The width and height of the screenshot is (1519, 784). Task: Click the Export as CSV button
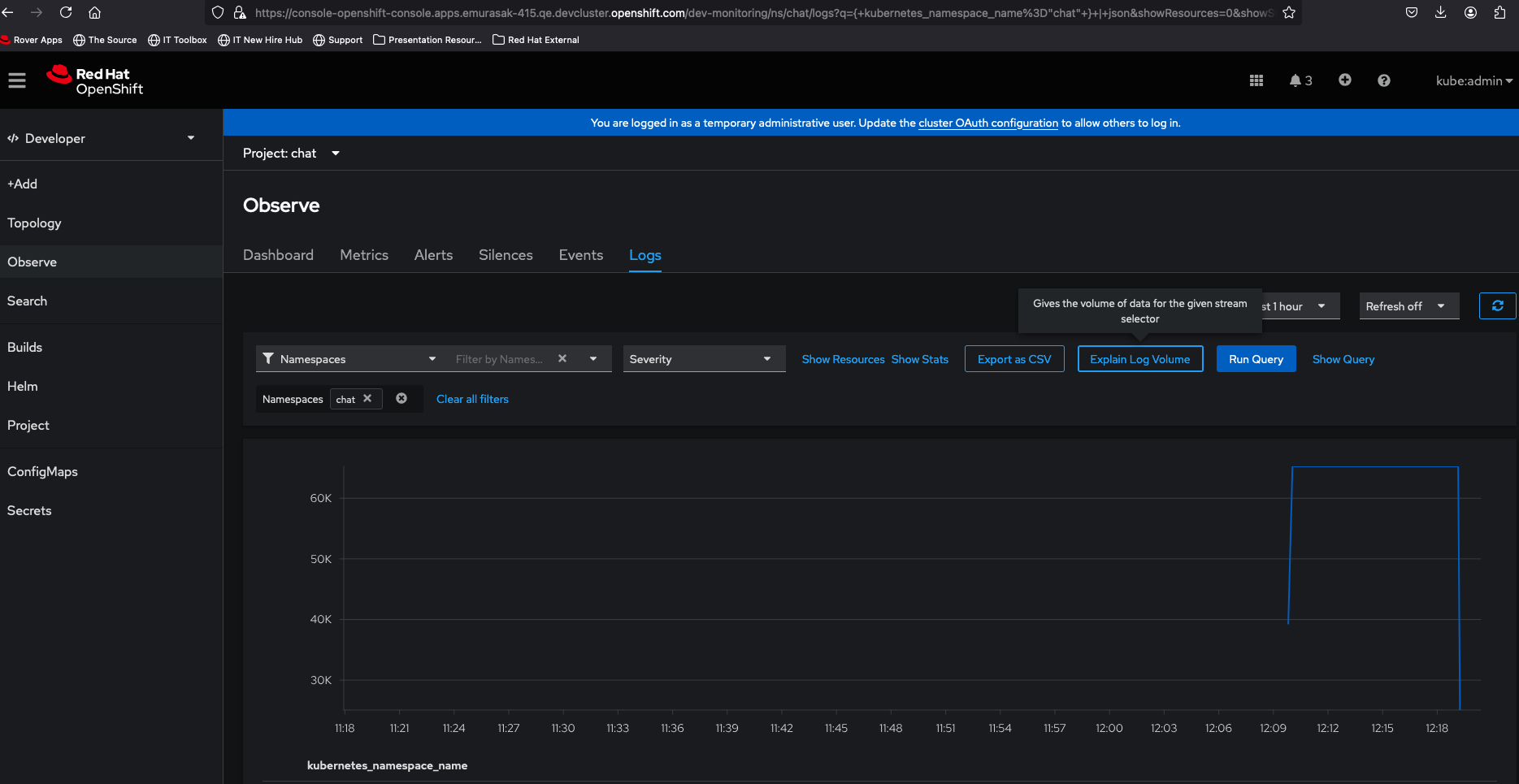[x=1013, y=359]
